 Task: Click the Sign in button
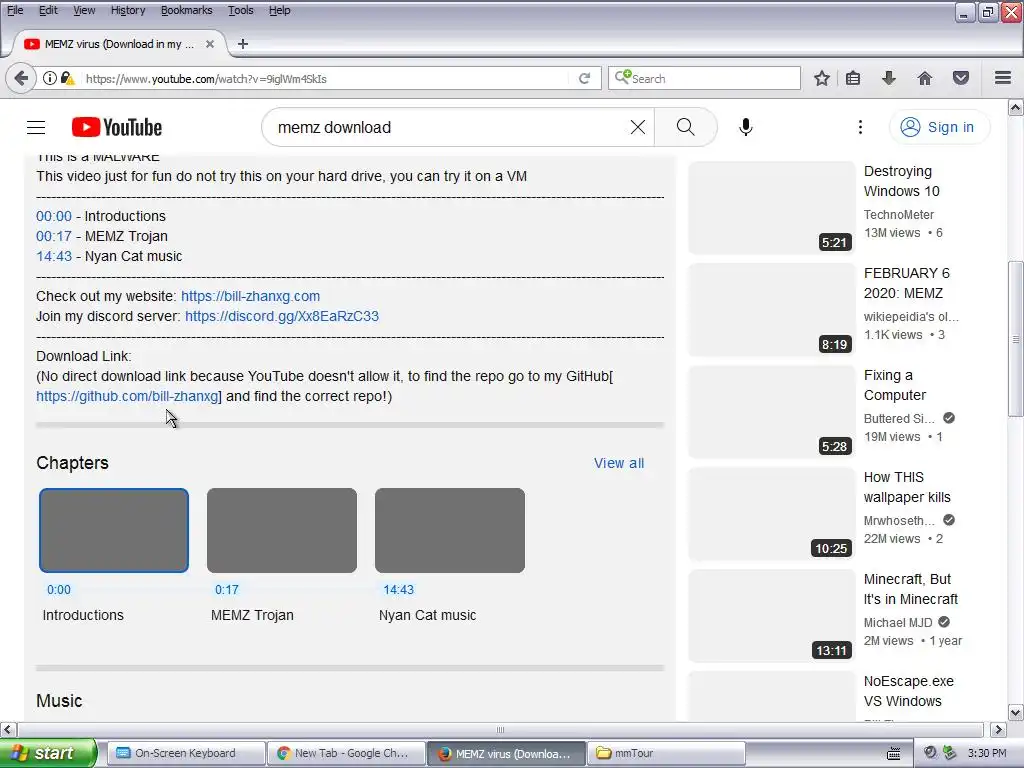[938, 127]
